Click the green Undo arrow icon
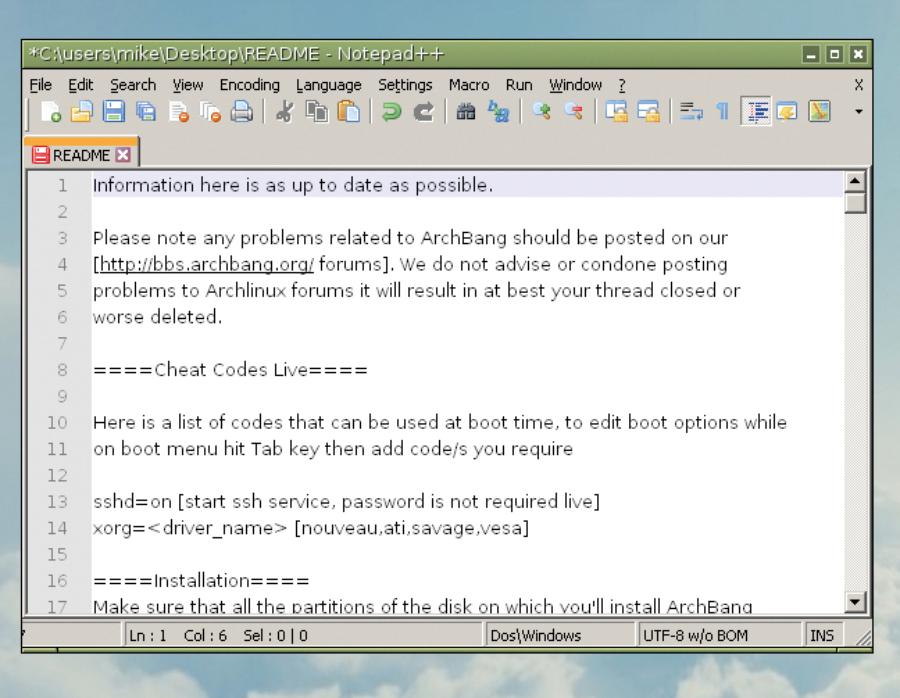900x698 pixels. point(391,111)
